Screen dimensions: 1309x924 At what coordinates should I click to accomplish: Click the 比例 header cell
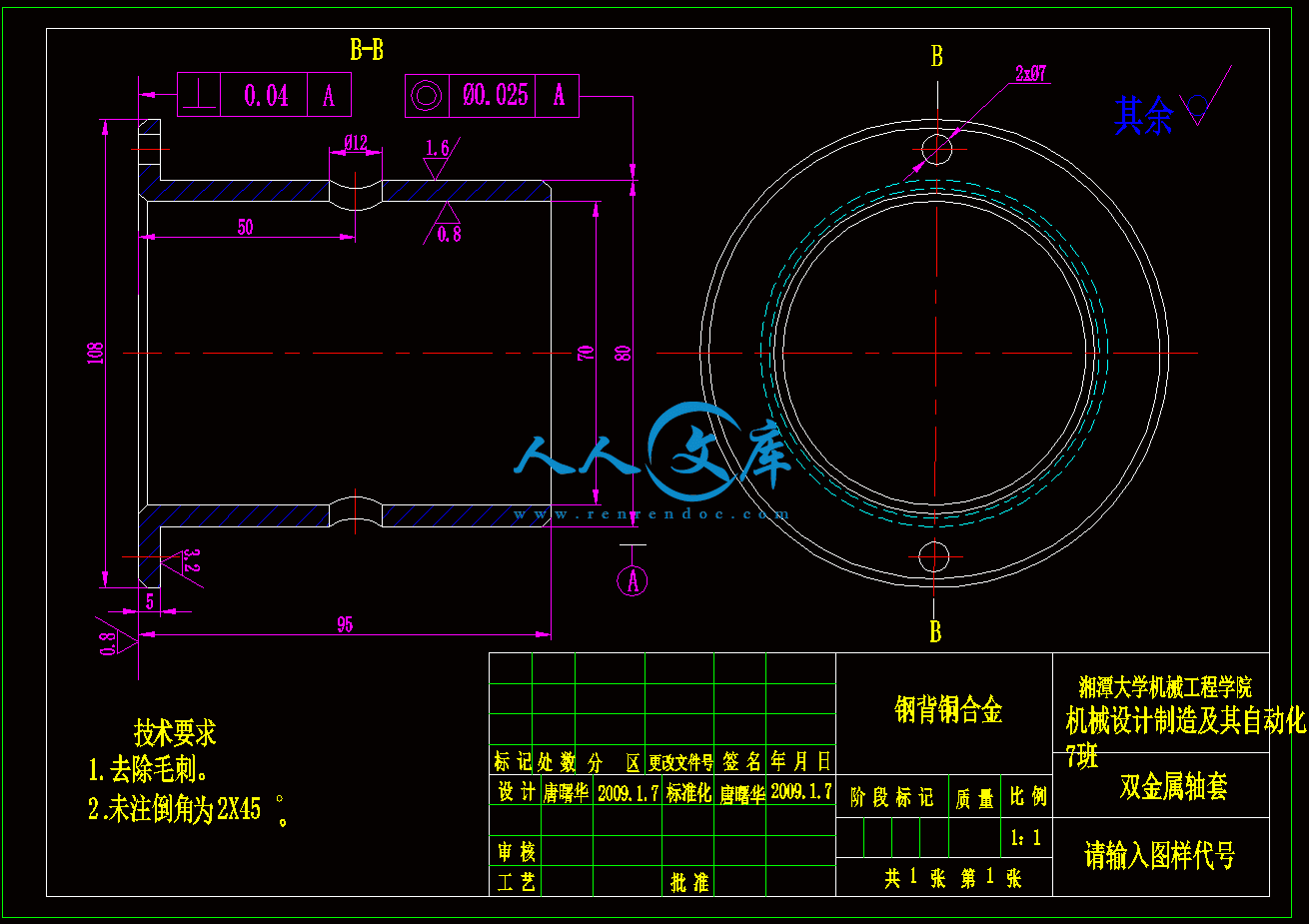(1028, 796)
